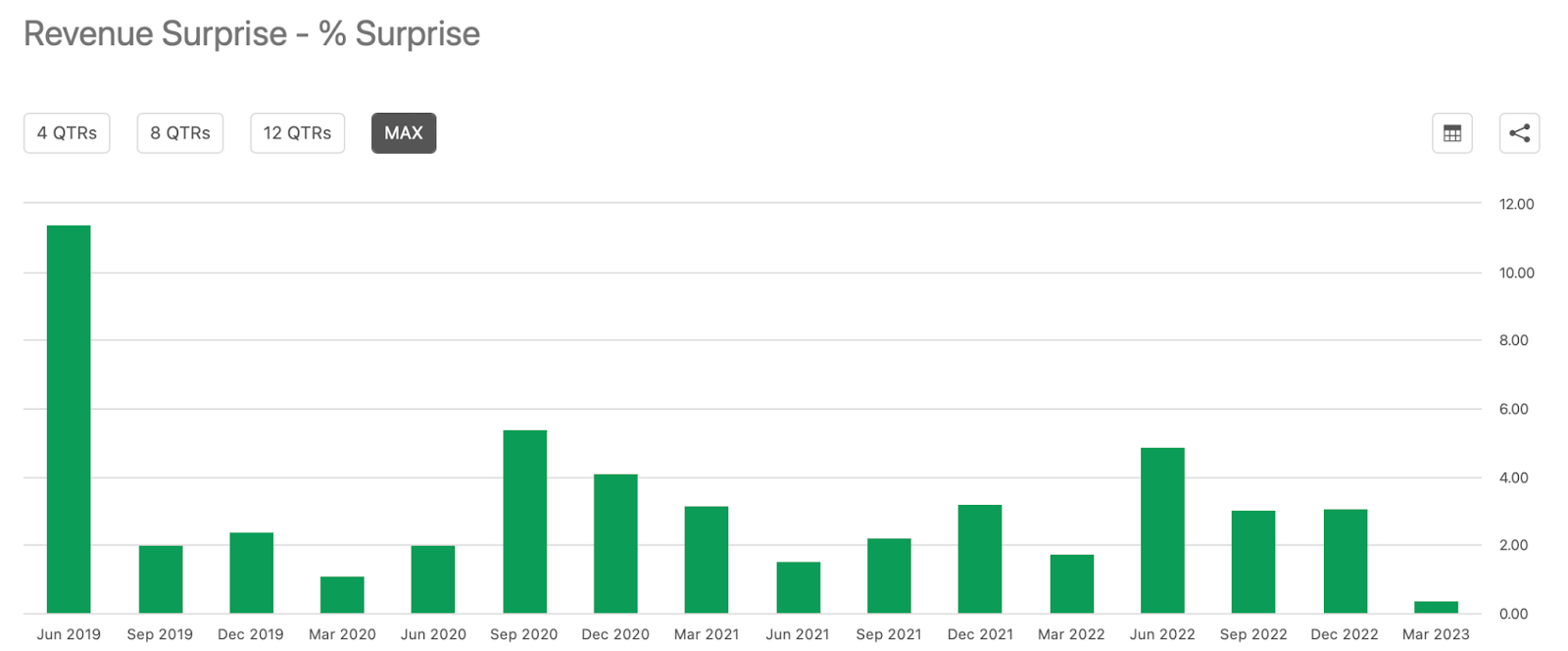Select the Sep 2020 bar
This screenshot has width=1568, height=651.
(525, 522)
